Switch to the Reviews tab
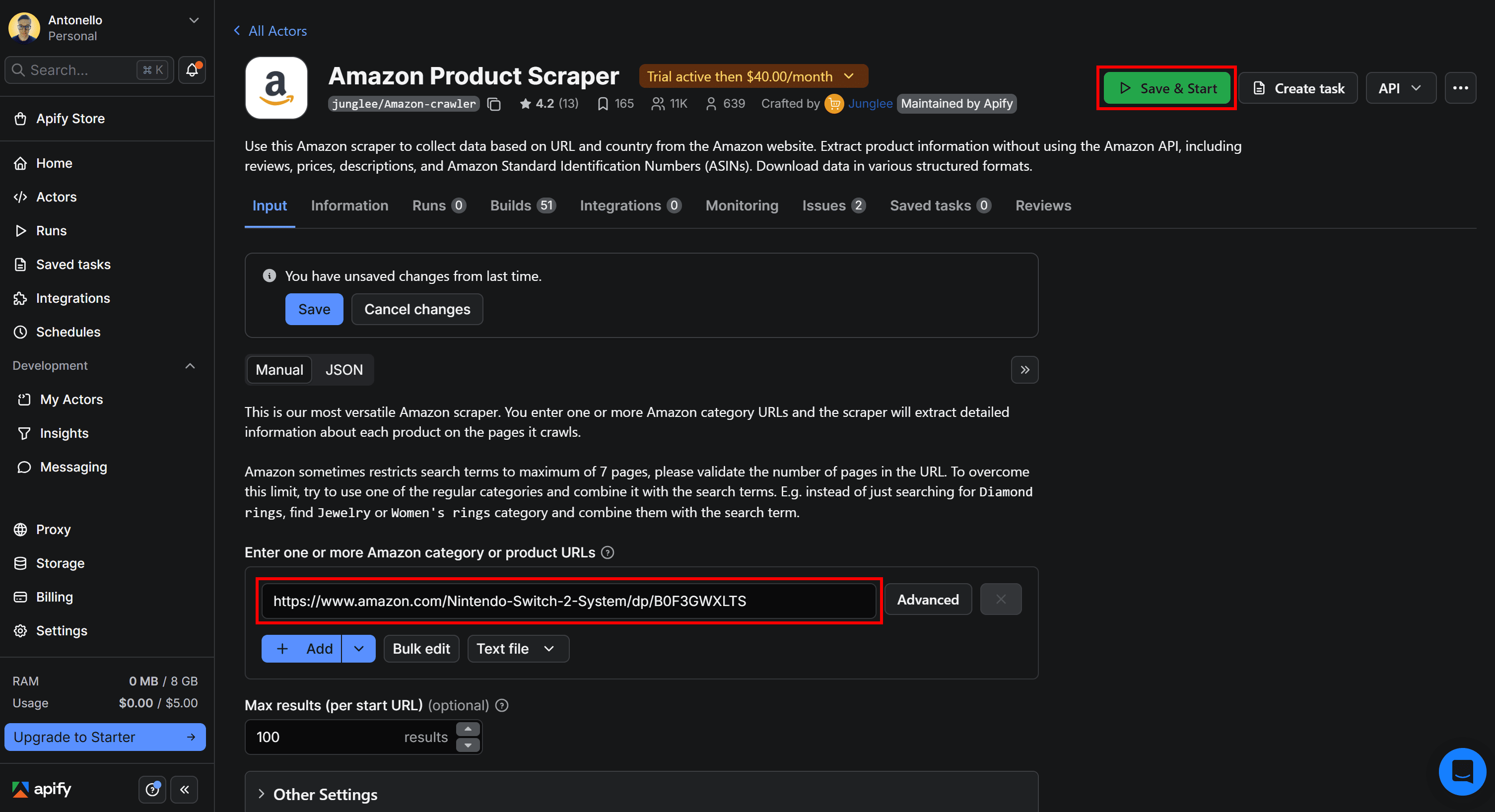 [x=1043, y=205]
